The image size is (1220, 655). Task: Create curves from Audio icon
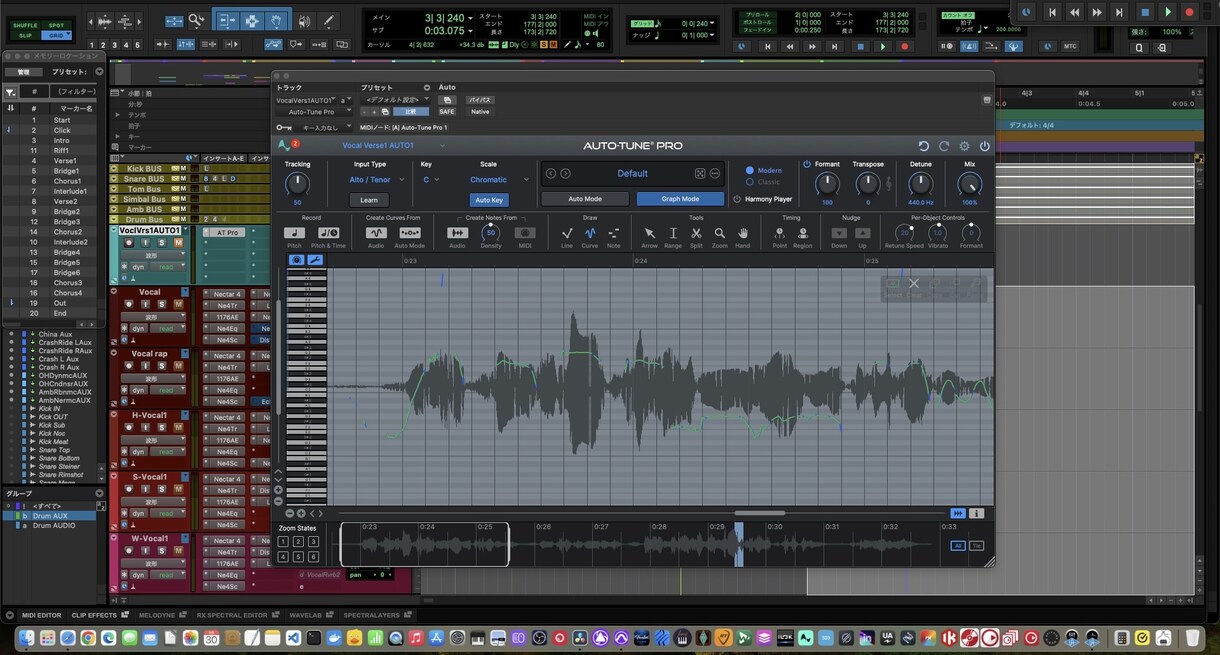[x=376, y=233]
